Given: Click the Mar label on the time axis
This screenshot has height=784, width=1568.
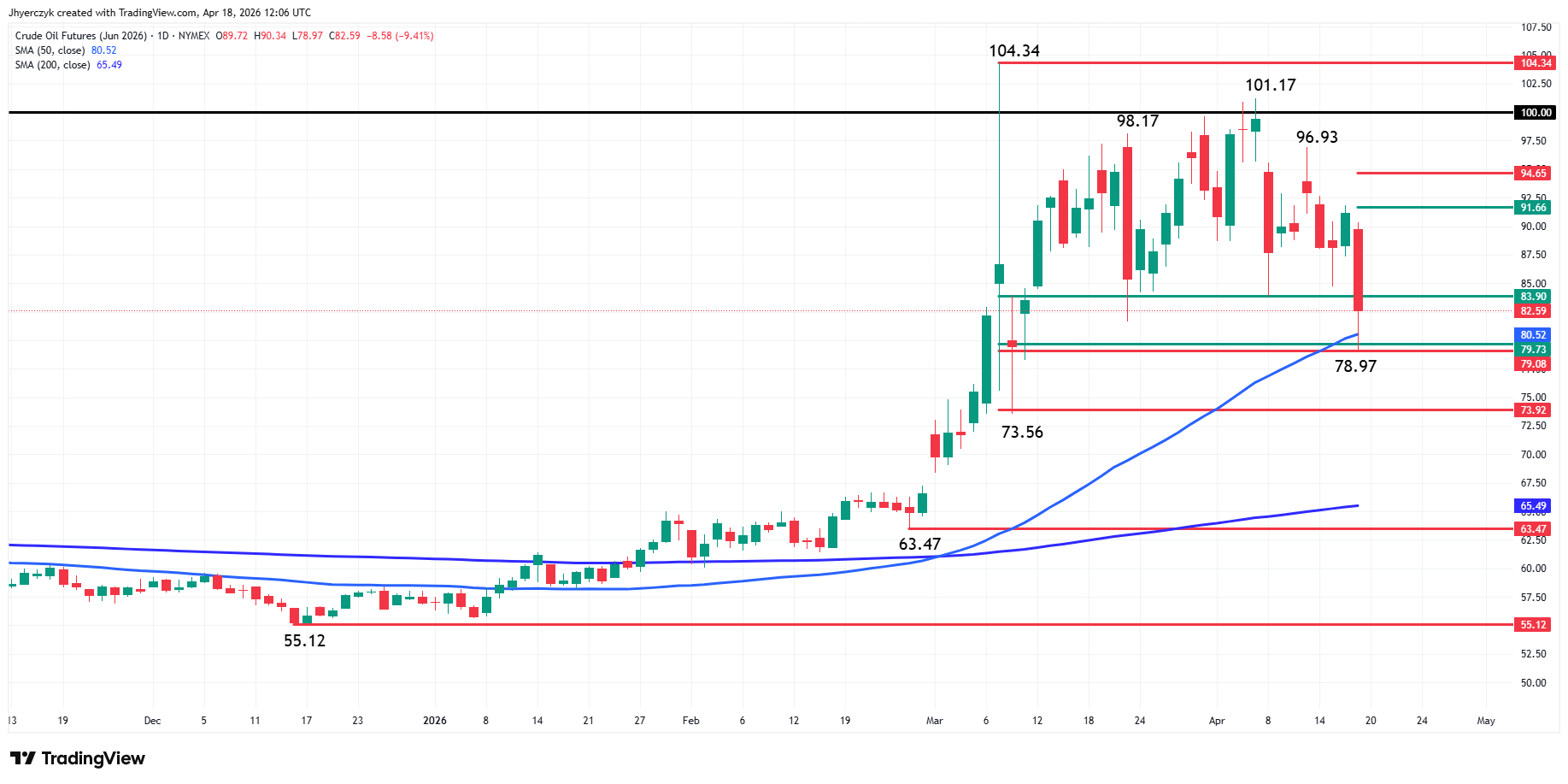Looking at the screenshot, I should pyautogui.click(x=934, y=721).
